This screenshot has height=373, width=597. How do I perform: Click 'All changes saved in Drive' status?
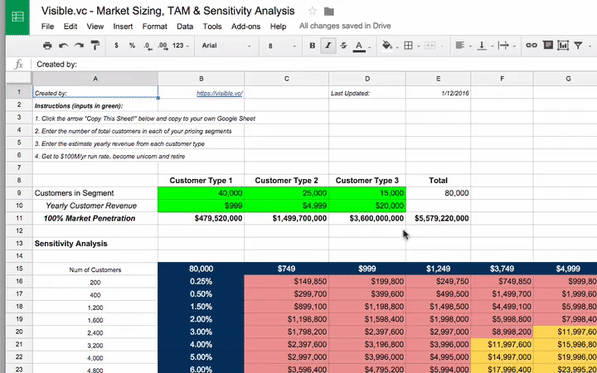(345, 26)
